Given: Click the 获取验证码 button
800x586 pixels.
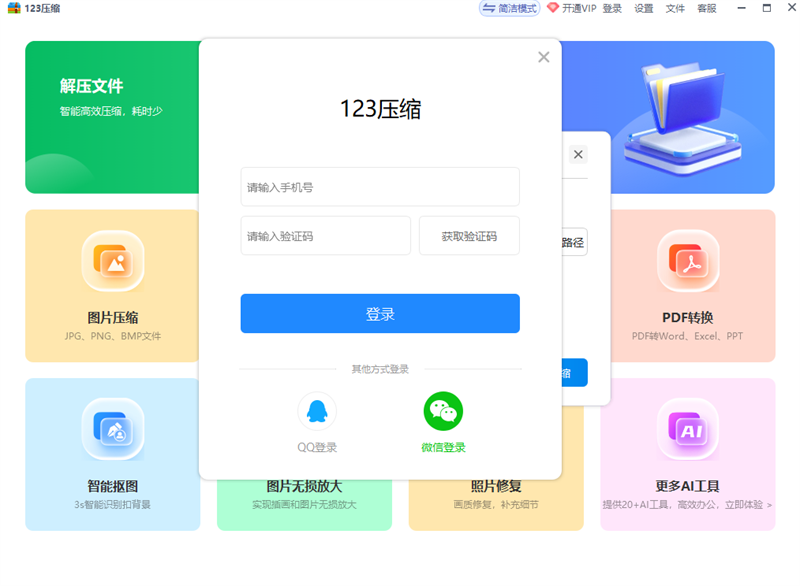Looking at the screenshot, I should pyautogui.click(x=469, y=236).
